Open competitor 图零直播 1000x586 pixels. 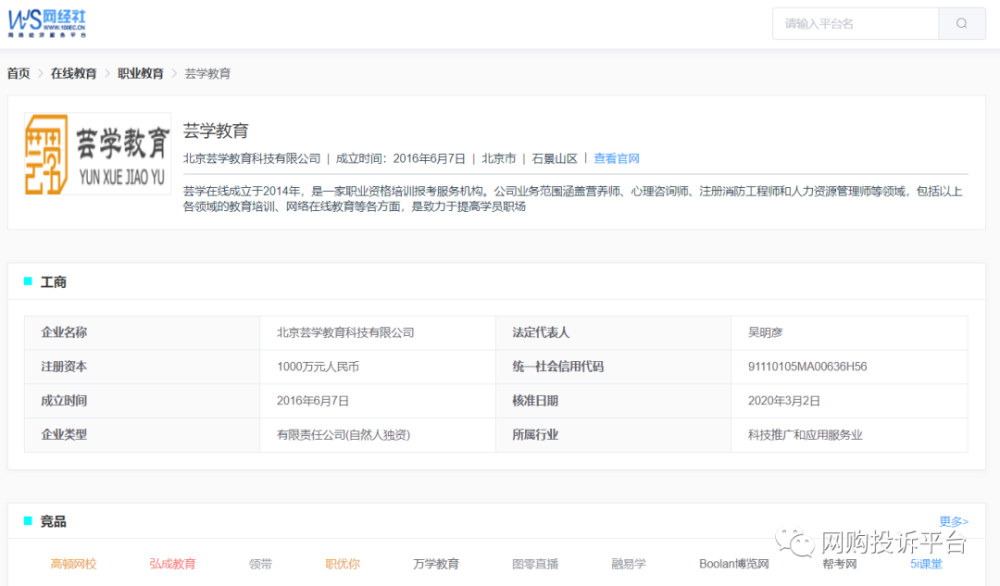[535, 564]
